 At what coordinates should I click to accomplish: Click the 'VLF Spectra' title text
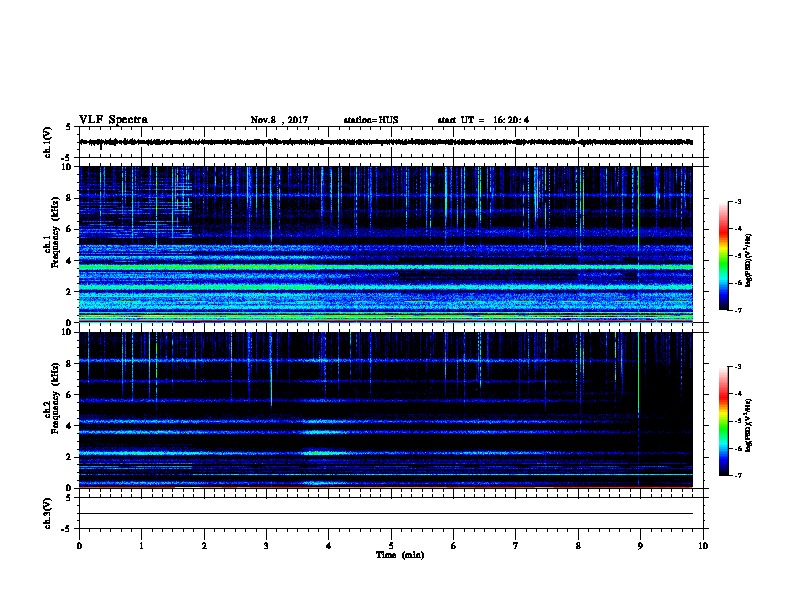coord(113,120)
